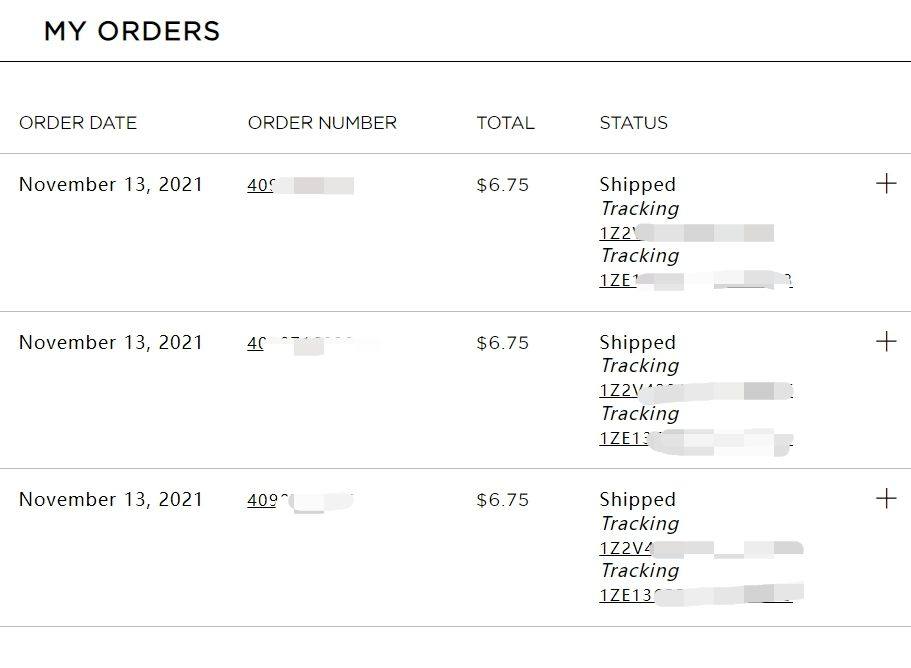
Task: Click the ORDER NUMBER column header
Action: (x=322, y=123)
